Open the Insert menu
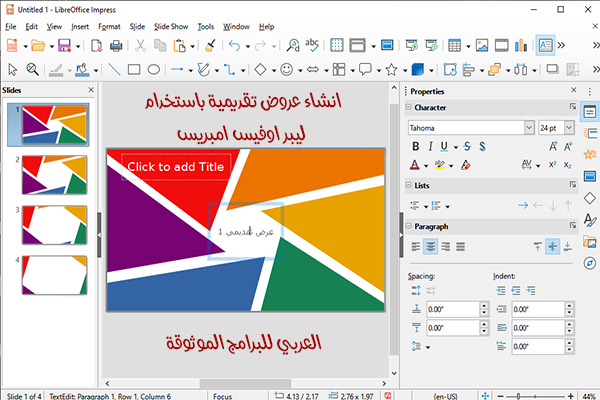 click(x=80, y=26)
